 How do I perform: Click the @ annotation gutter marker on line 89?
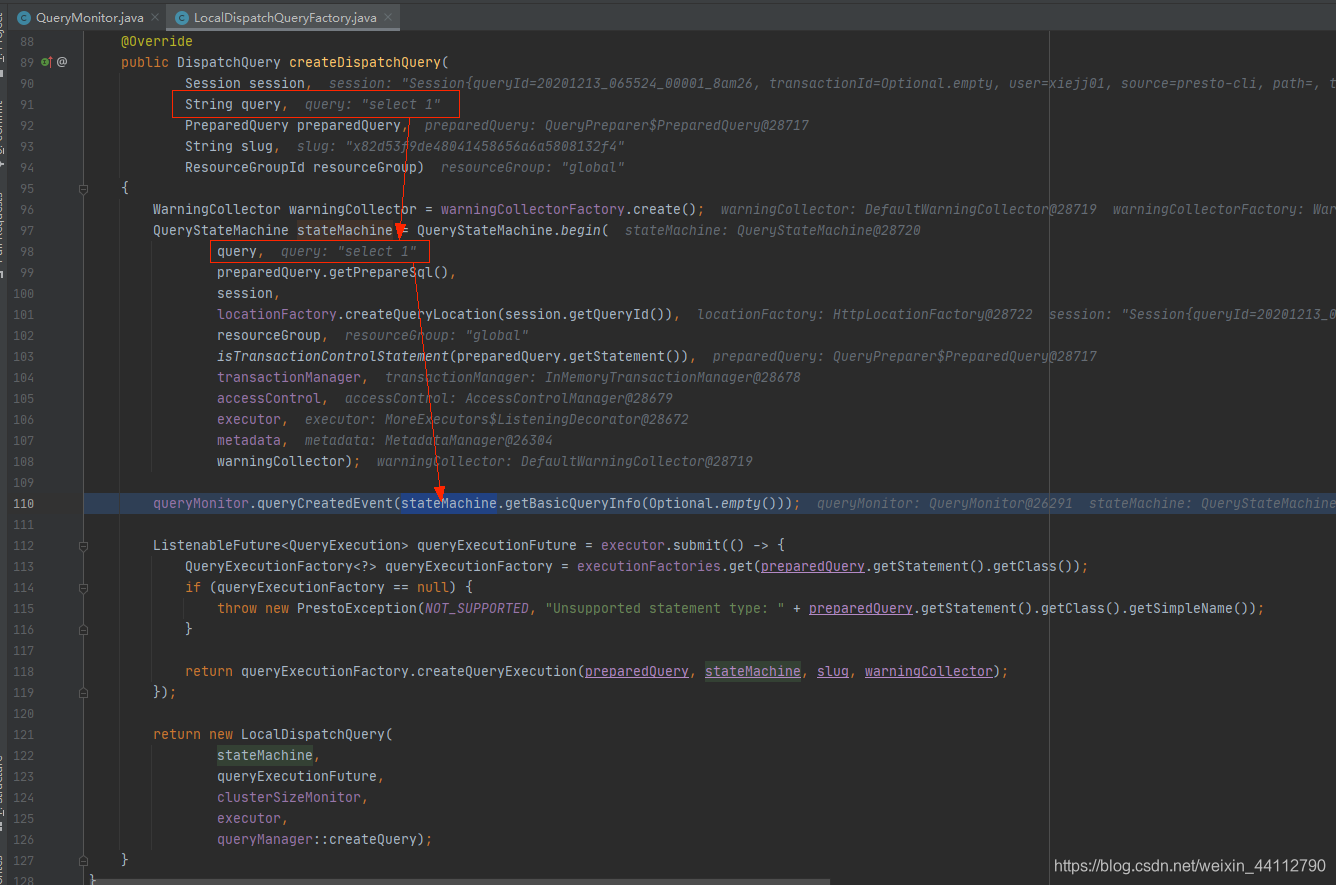[62, 62]
